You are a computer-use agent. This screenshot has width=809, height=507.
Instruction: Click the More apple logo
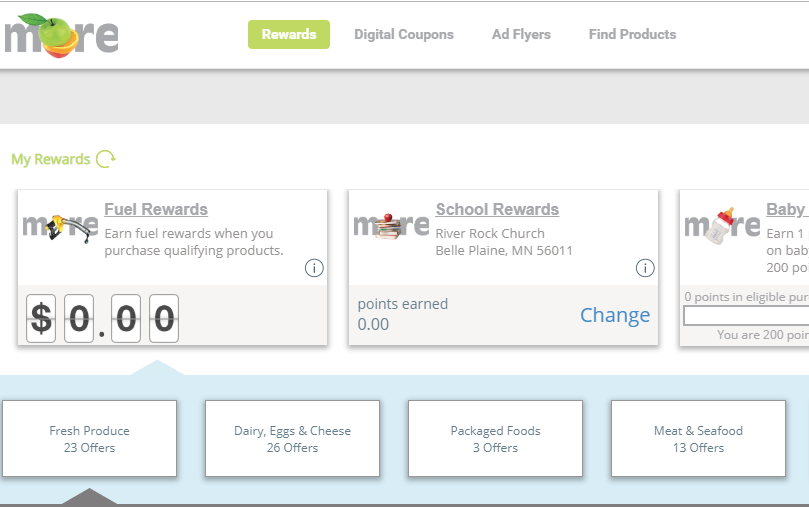click(x=61, y=35)
